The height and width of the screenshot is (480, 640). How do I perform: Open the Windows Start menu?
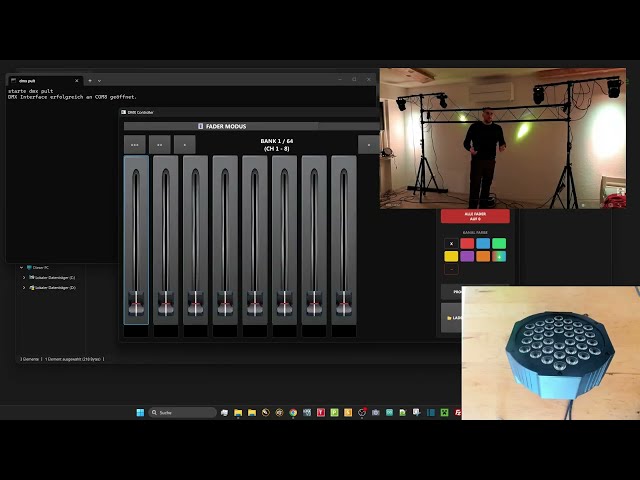click(140, 413)
